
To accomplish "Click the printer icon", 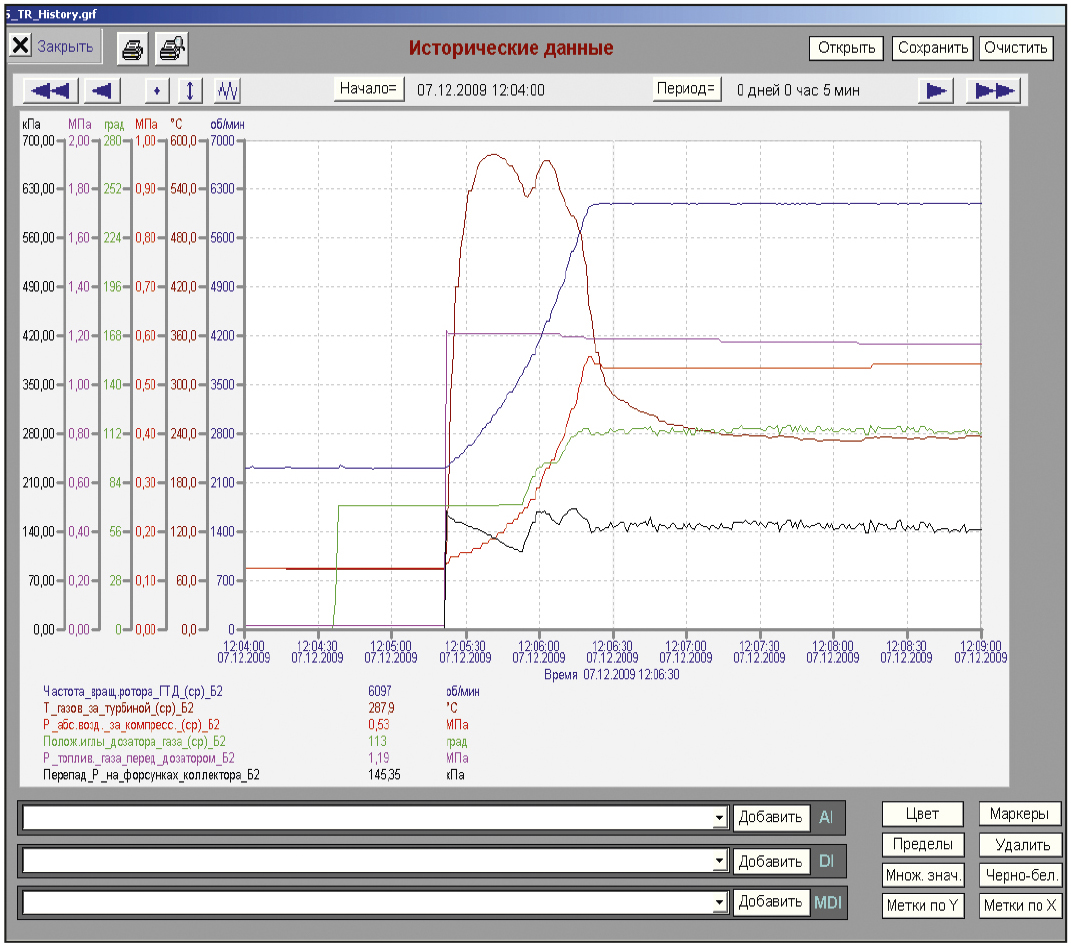I will (x=133, y=49).
